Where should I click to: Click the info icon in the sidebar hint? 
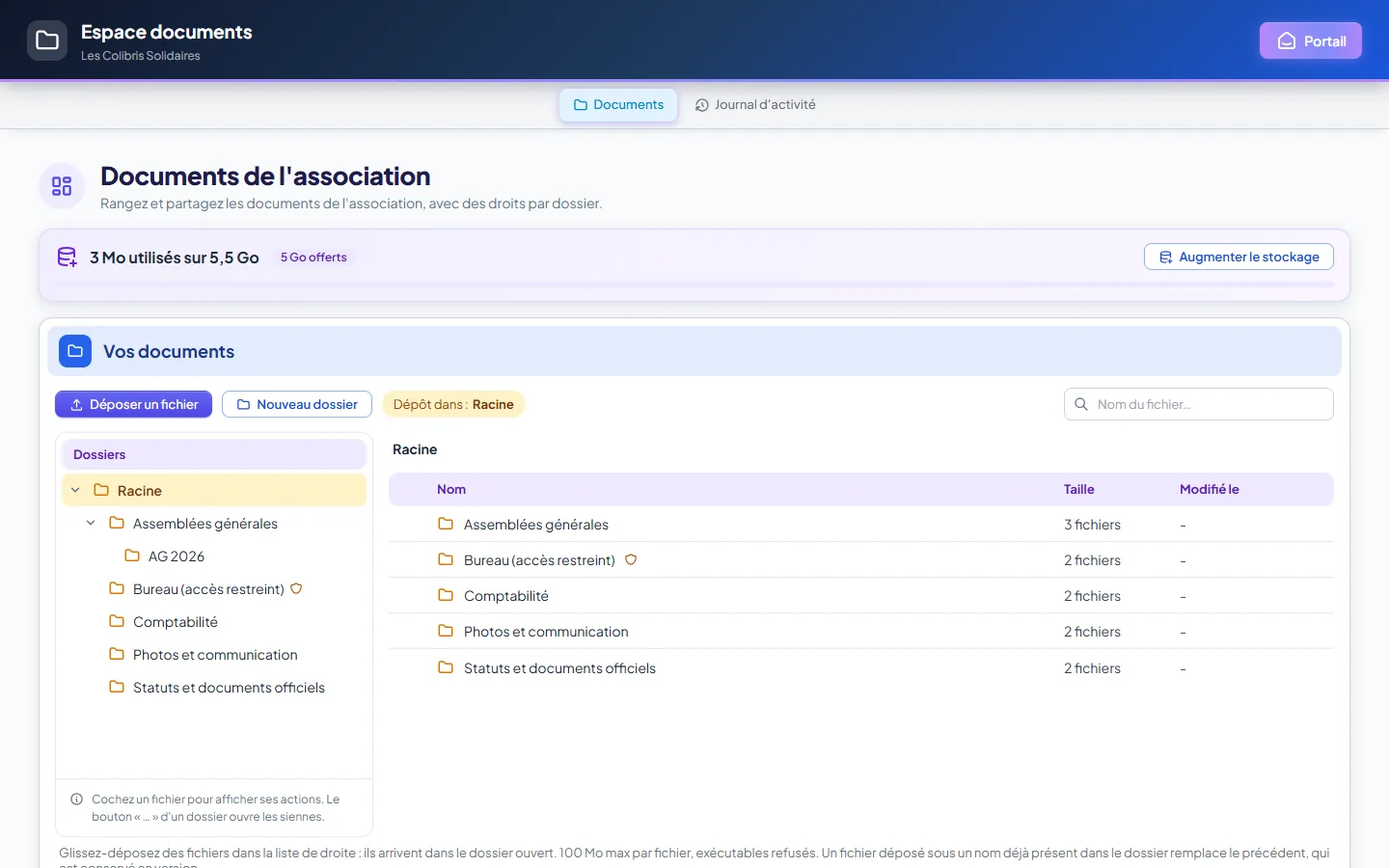[77, 799]
